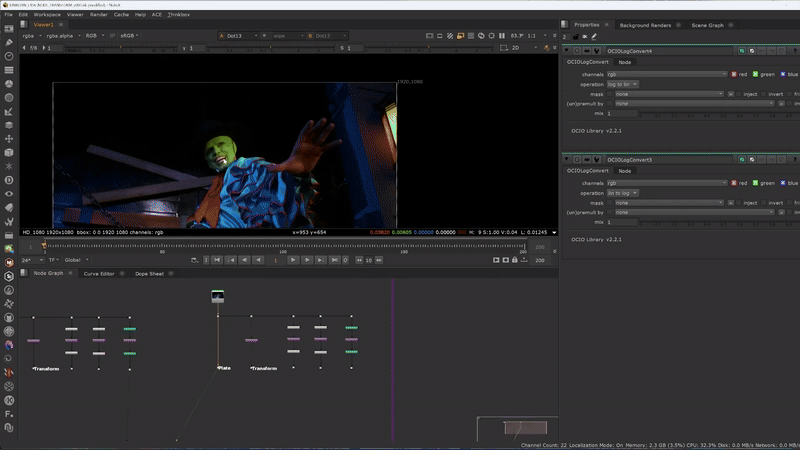
Task: Click the mix slider in OCIOLogConvert4
Action: tap(700, 112)
